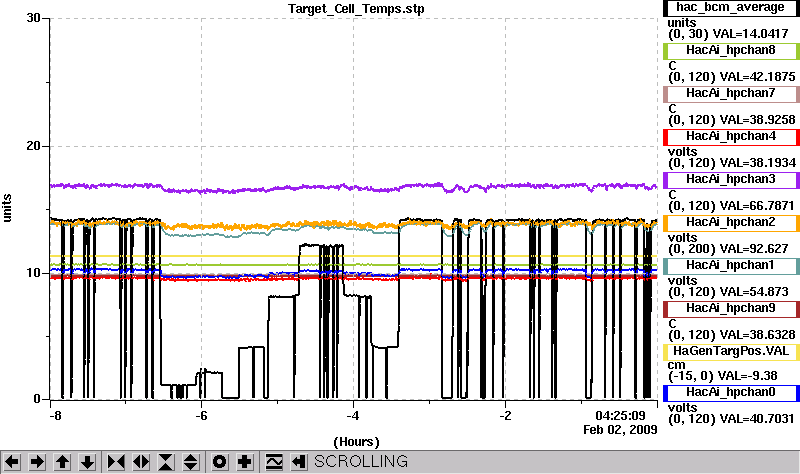Pan the graph up with the up arrow
The height and width of the screenshot is (474, 800).
click(62, 462)
